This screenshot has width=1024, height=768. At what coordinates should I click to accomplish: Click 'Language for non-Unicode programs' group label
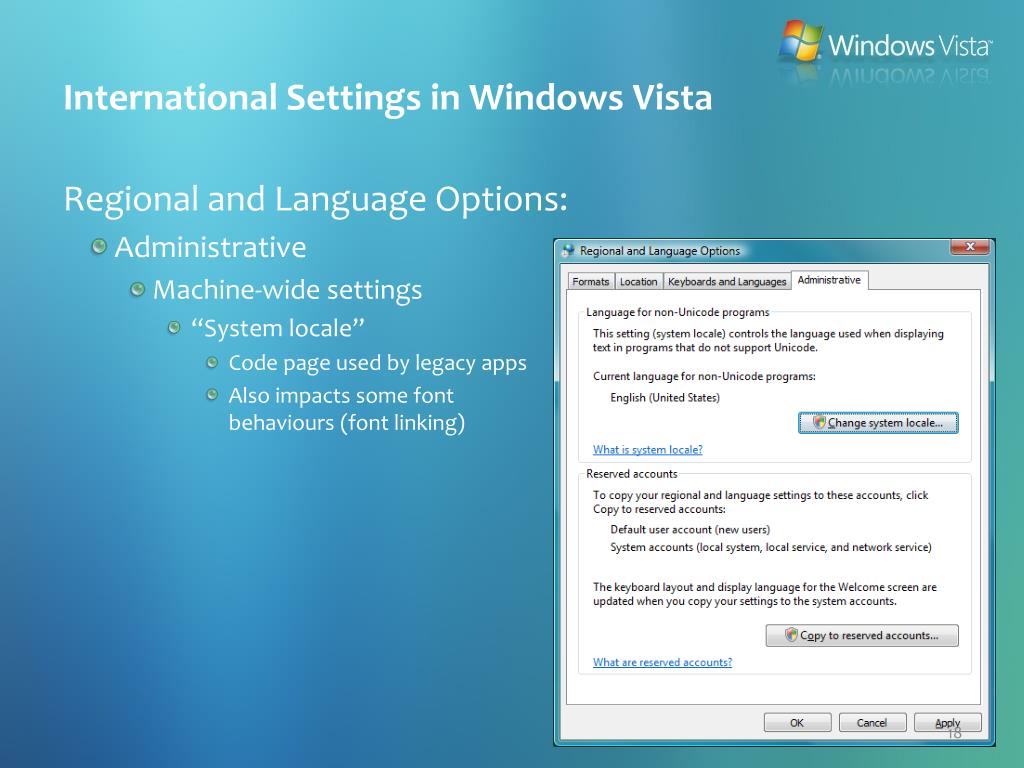tap(677, 312)
